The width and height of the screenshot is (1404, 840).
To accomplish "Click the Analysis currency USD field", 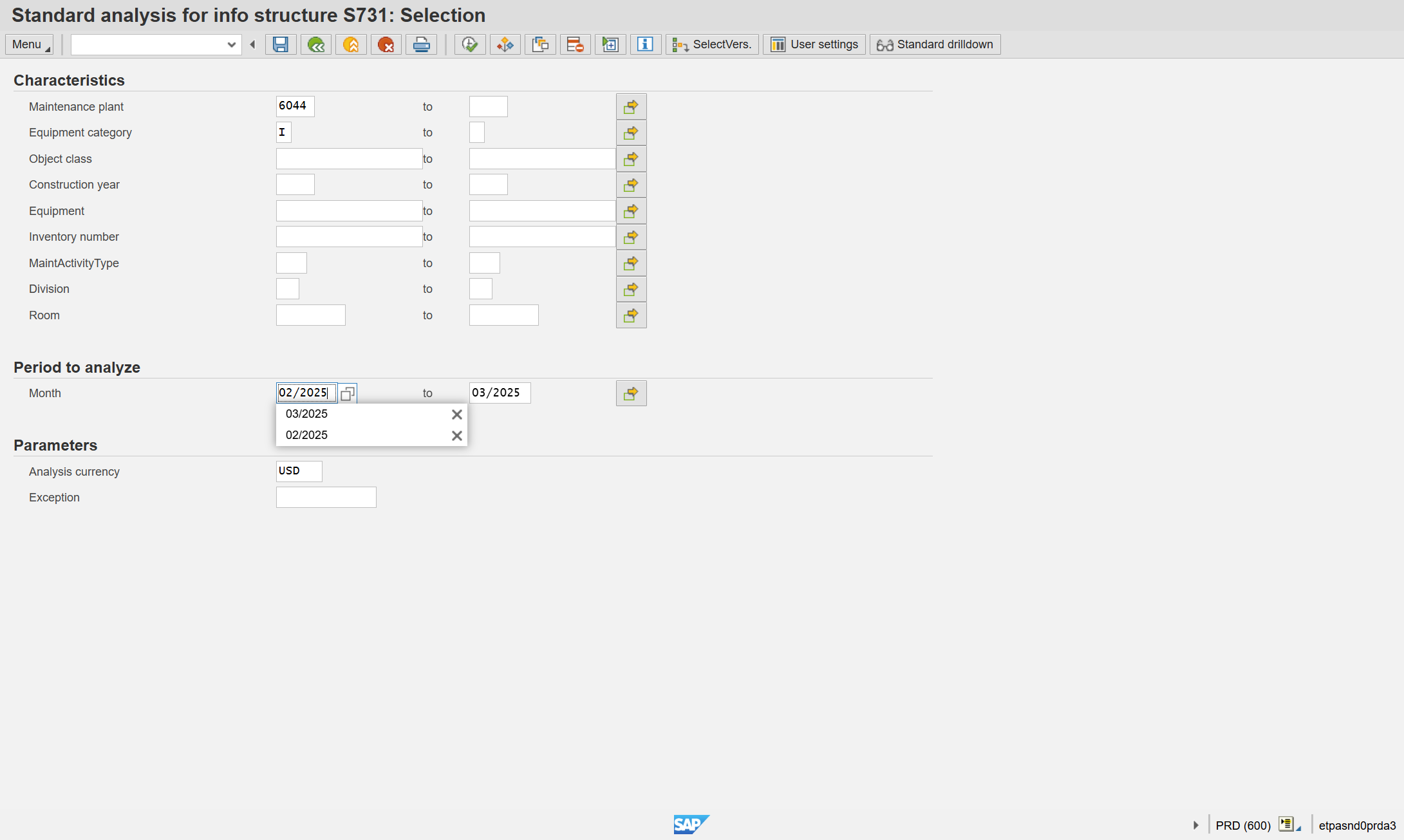I will 299,471.
